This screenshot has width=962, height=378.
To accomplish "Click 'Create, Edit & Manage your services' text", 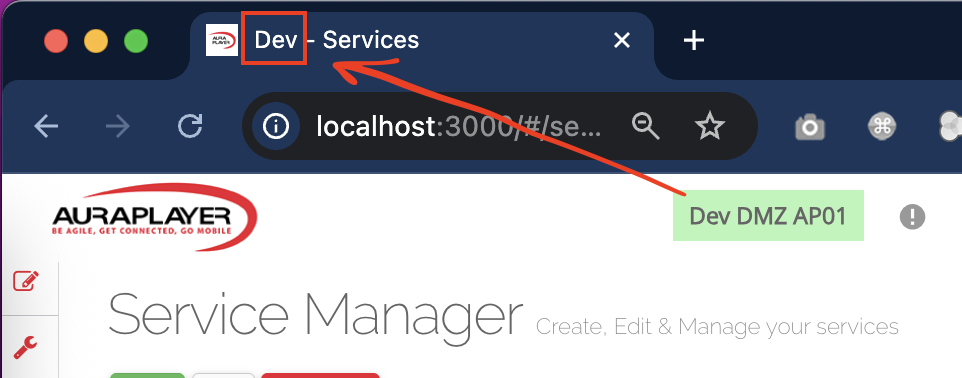I will pos(717,326).
